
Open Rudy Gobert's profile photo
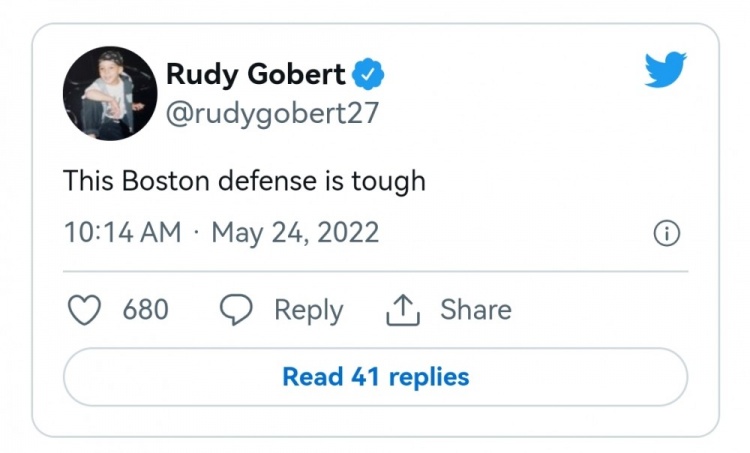click(x=110, y=93)
